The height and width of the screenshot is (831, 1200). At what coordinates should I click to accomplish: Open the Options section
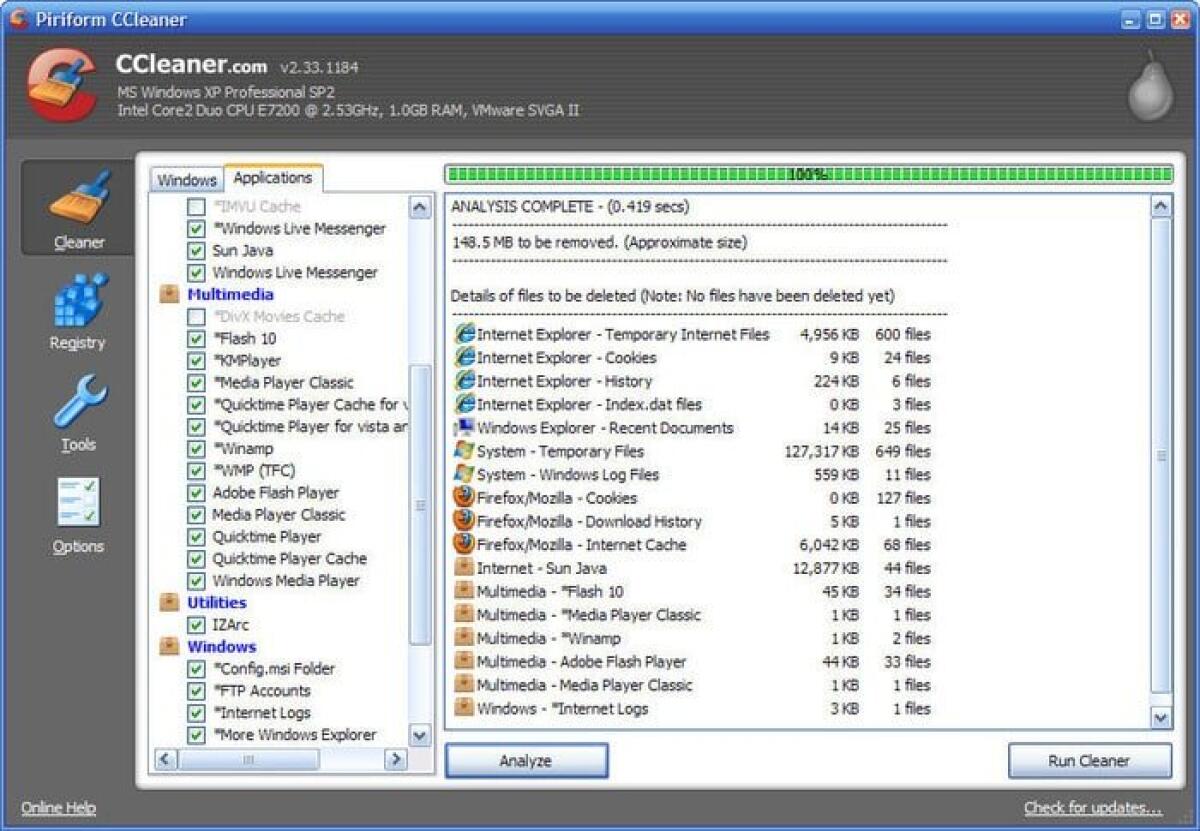[x=78, y=512]
